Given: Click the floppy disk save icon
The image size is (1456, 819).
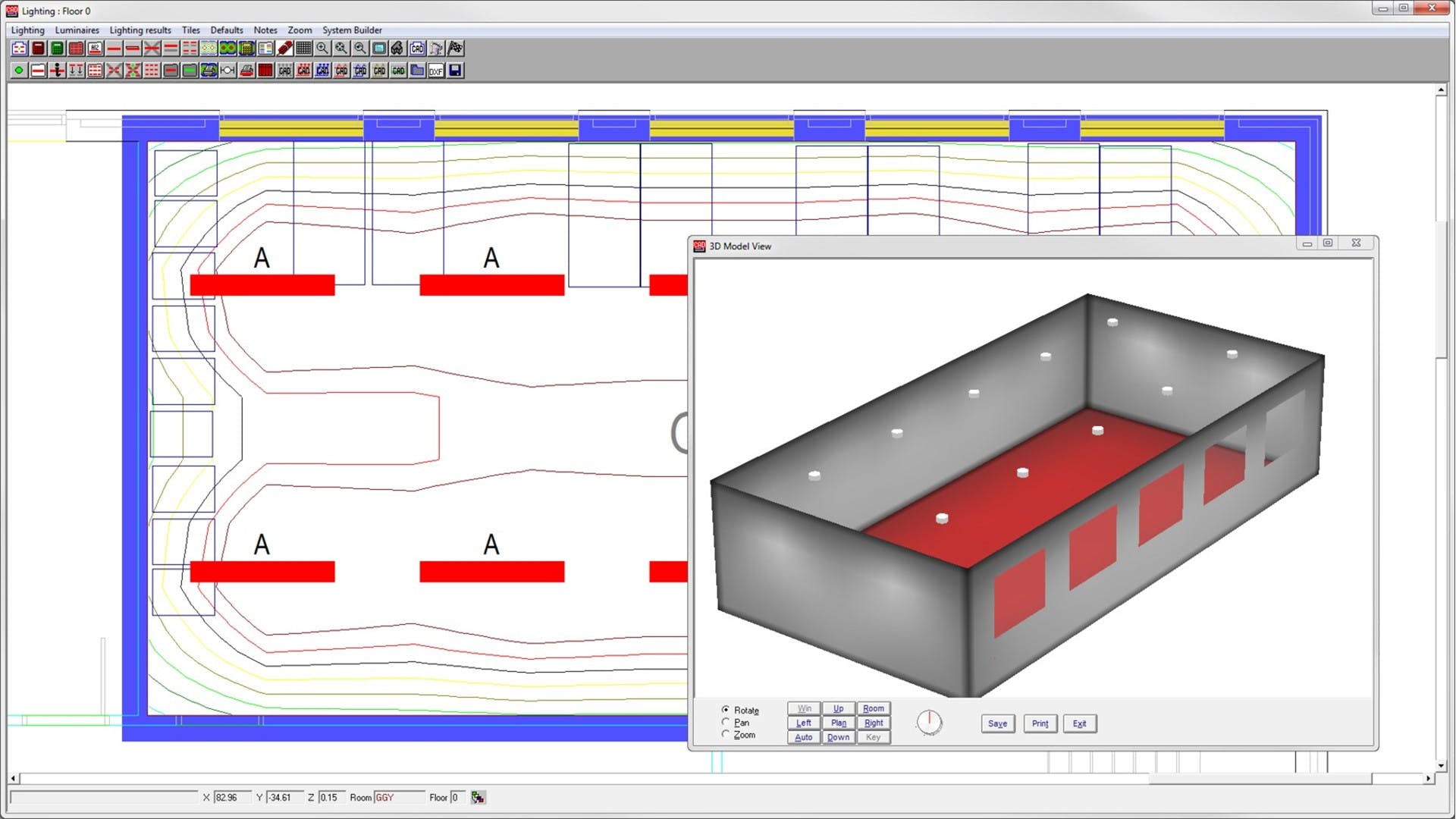Looking at the screenshot, I should click(455, 71).
